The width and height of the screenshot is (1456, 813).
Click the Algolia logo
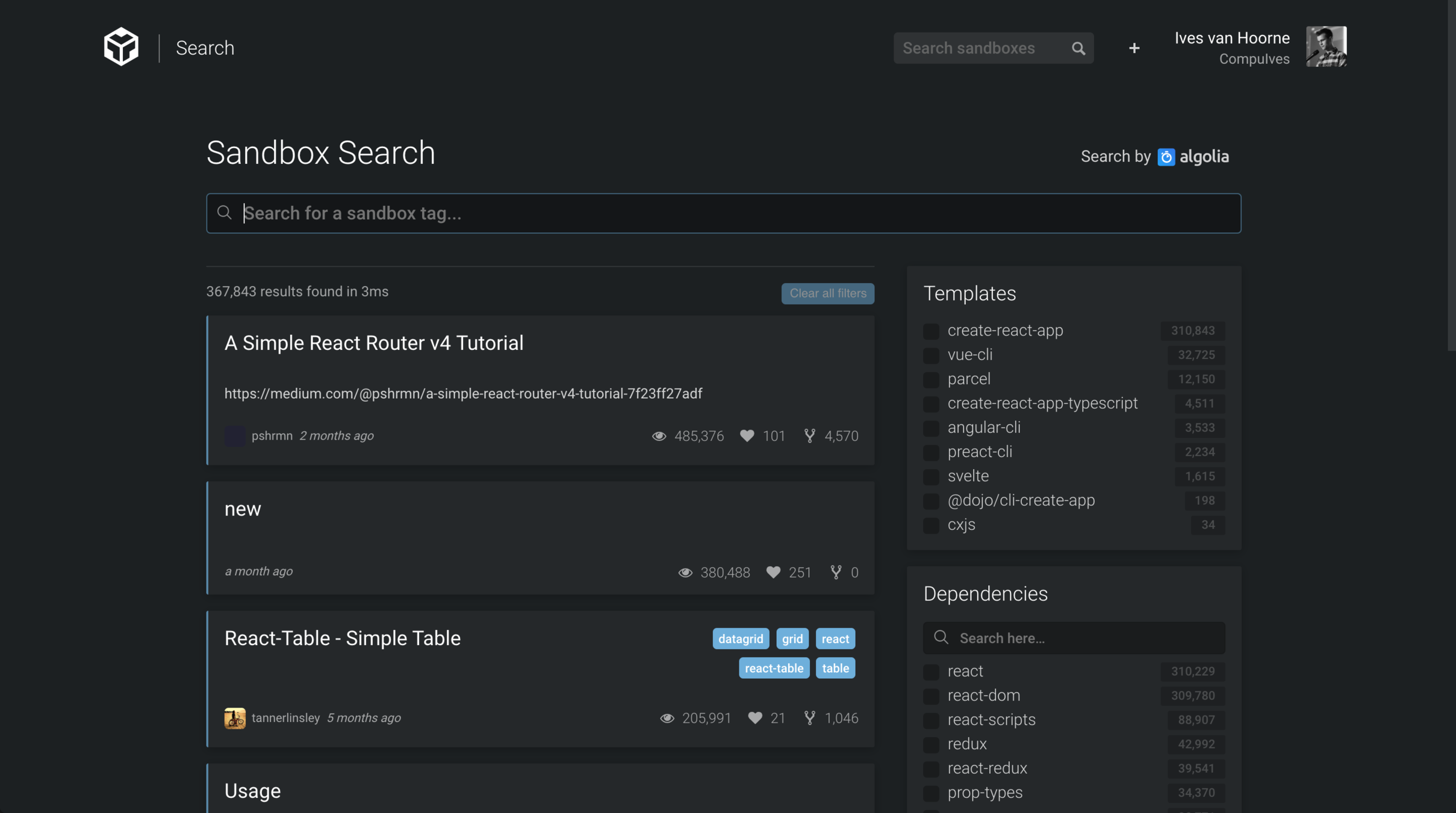(x=1193, y=157)
